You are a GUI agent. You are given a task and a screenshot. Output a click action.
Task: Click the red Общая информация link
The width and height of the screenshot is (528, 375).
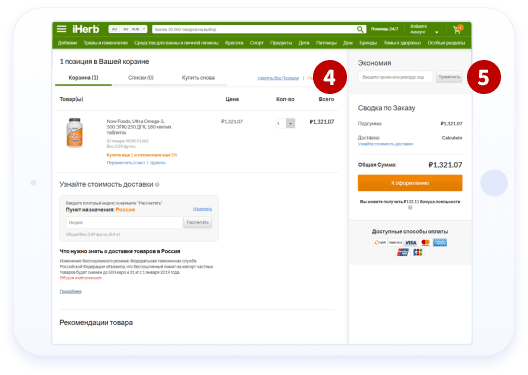coord(80,278)
